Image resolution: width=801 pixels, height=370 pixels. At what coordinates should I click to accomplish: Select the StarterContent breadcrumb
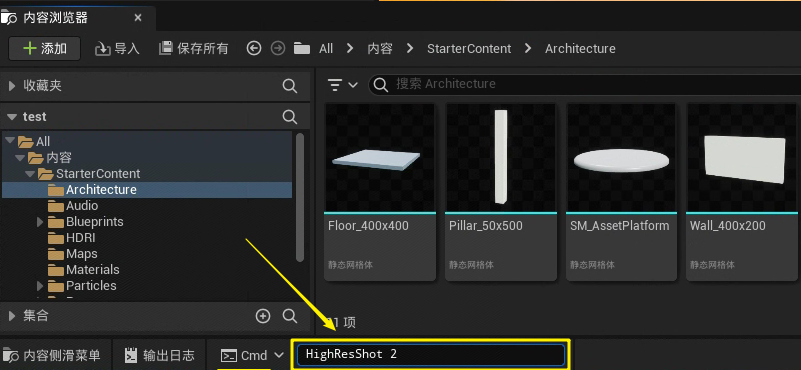(469, 49)
